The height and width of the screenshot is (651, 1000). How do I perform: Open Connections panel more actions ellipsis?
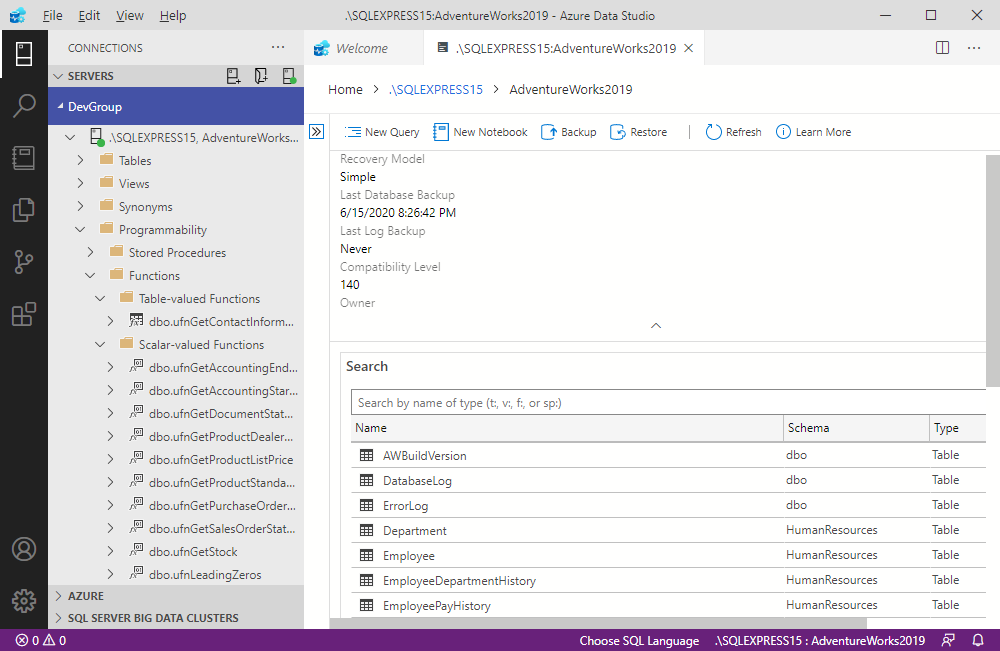[278, 47]
